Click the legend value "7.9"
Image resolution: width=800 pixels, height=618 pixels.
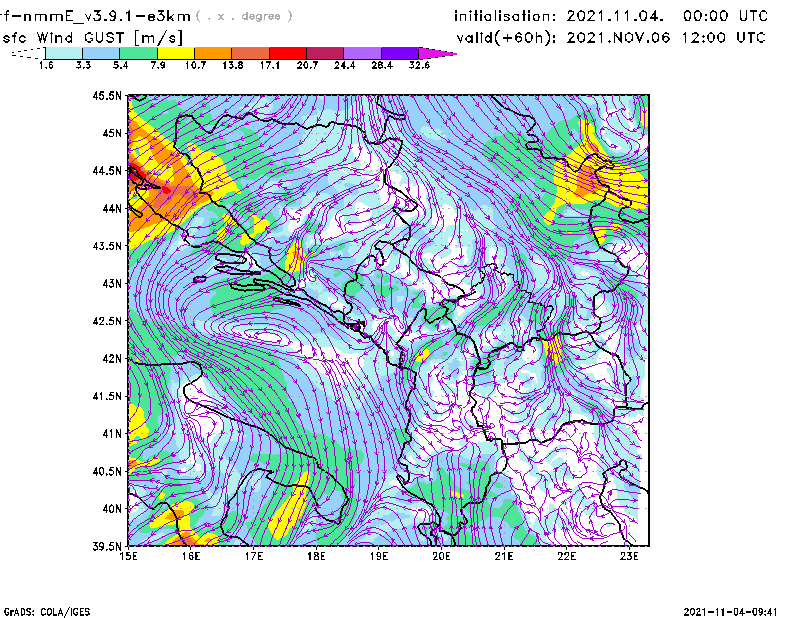[158, 65]
